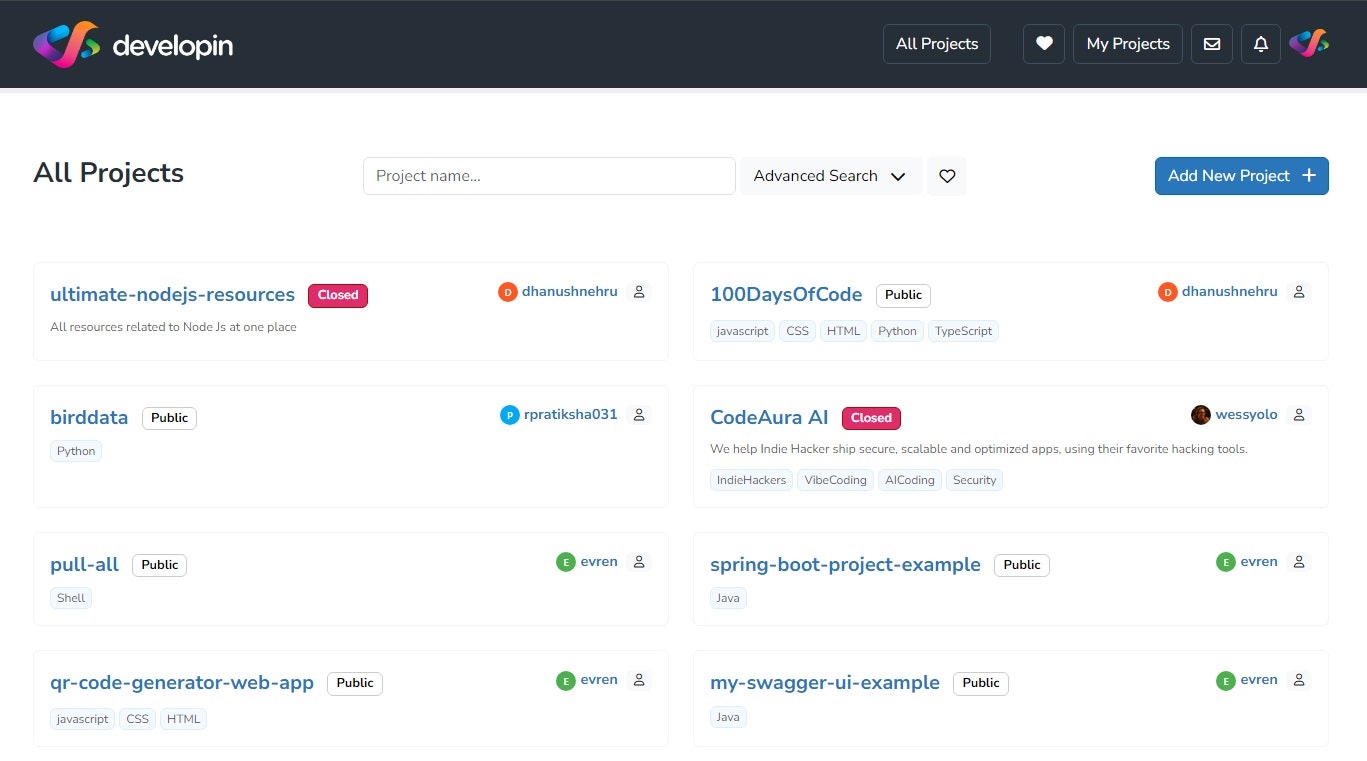Open messages using the envelope icon

pyautogui.click(x=1211, y=44)
